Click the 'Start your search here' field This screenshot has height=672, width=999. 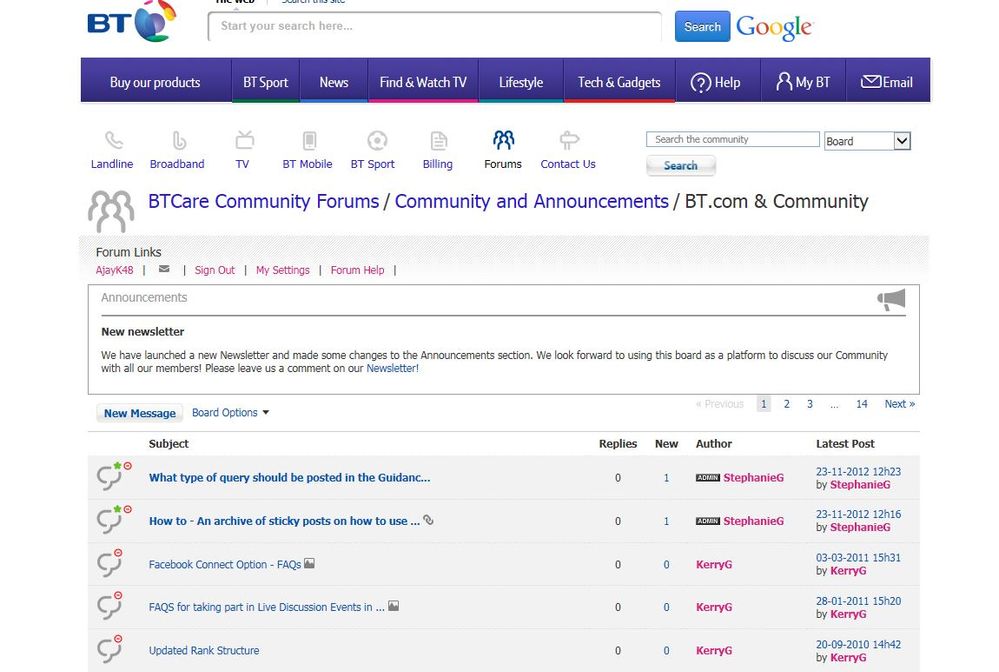[435, 26]
